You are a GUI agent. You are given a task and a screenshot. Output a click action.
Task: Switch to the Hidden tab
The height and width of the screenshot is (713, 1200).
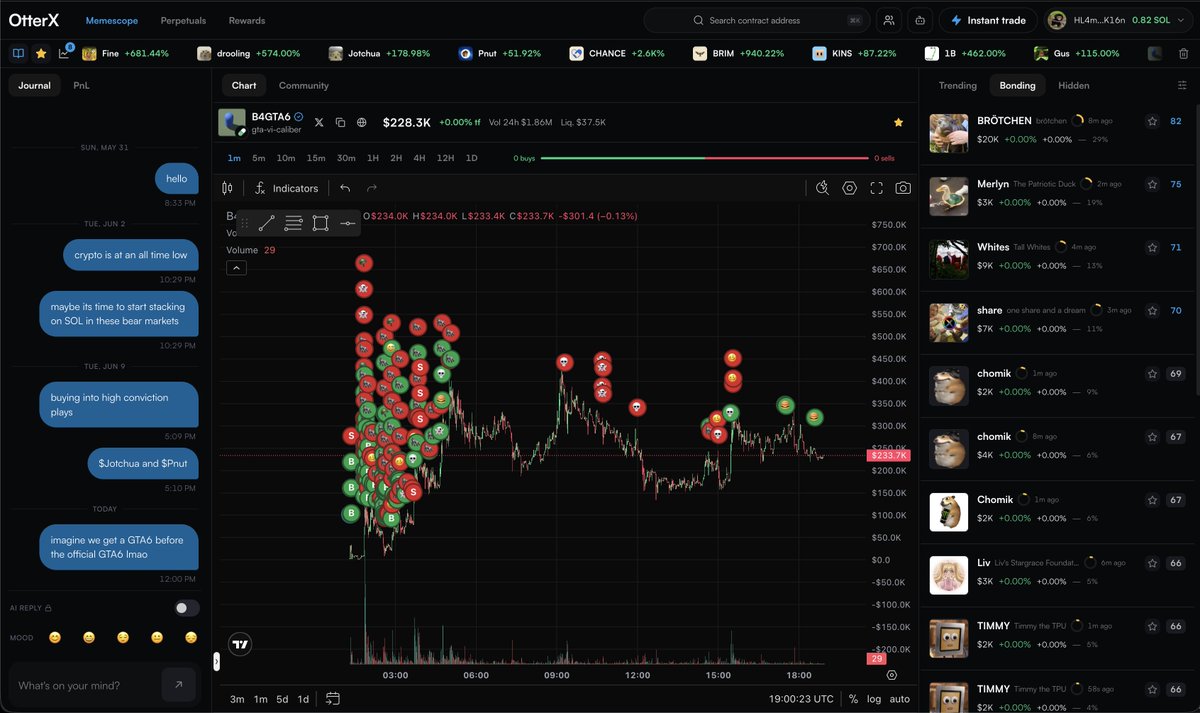click(1074, 85)
